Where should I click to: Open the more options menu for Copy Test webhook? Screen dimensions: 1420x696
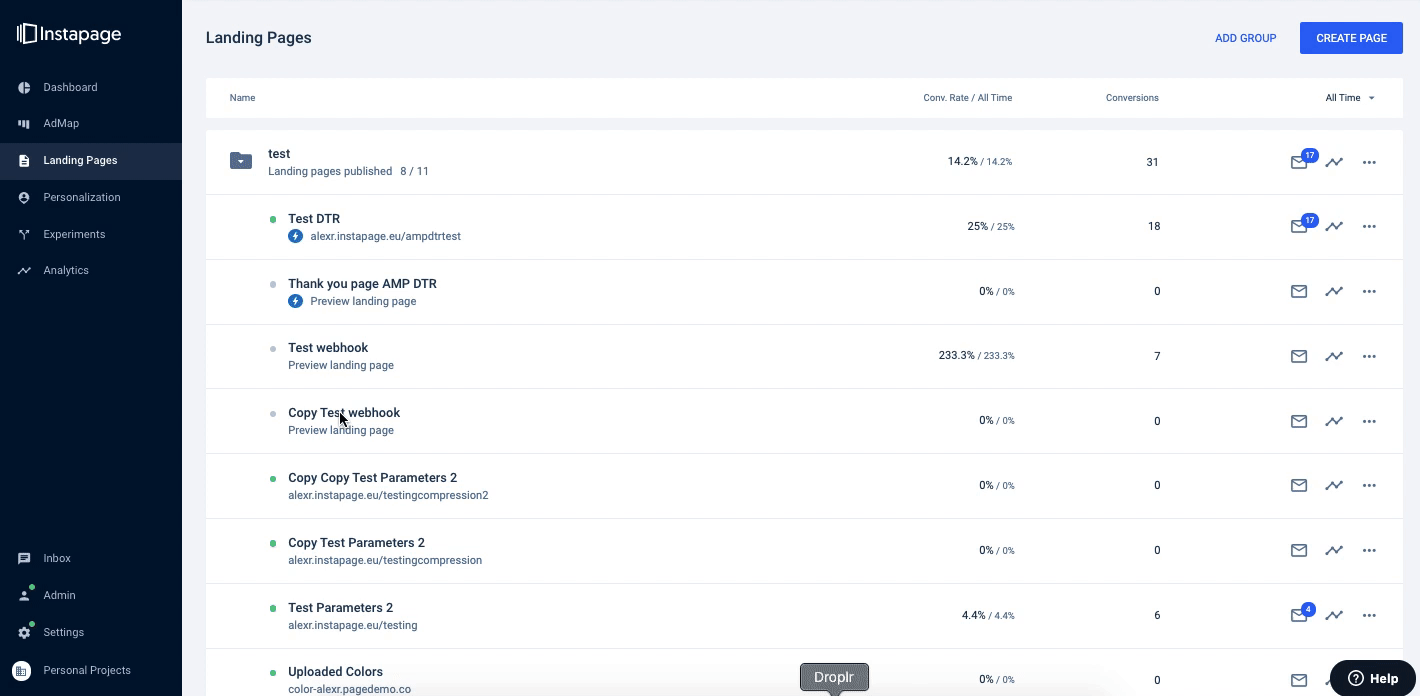click(1369, 421)
